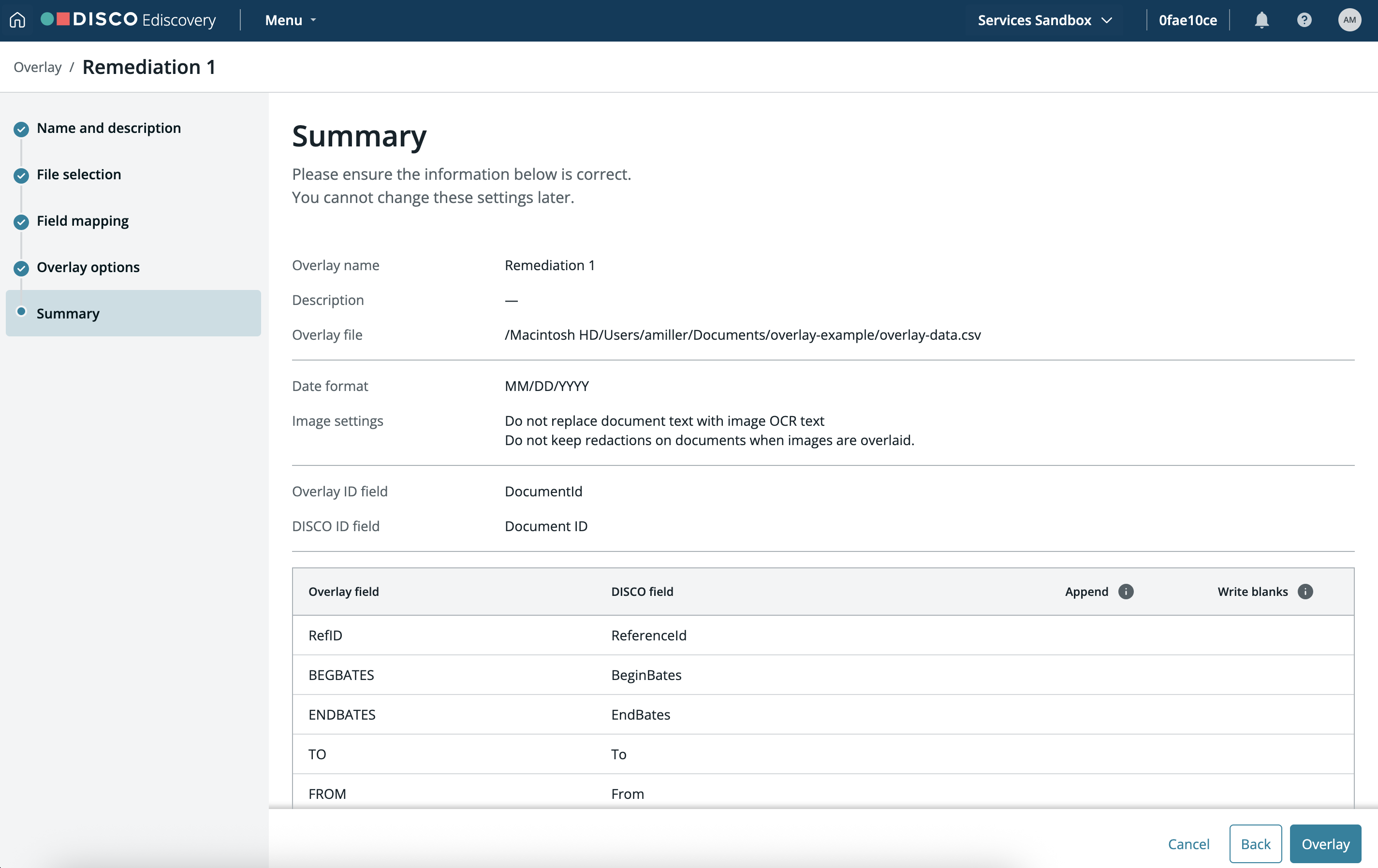Click the BEGBATES row in mapping table
This screenshot has height=868, width=1378.
(x=823, y=675)
